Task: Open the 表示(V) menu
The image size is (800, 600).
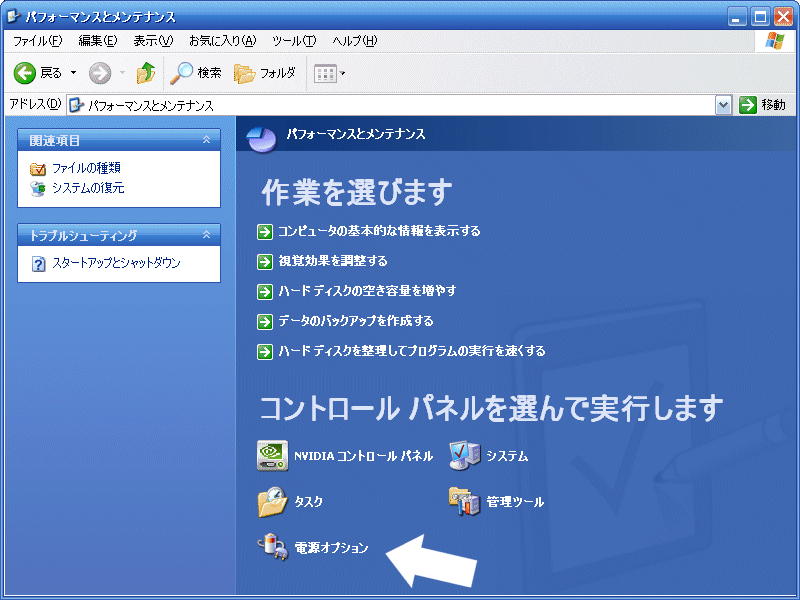Action: 153,41
